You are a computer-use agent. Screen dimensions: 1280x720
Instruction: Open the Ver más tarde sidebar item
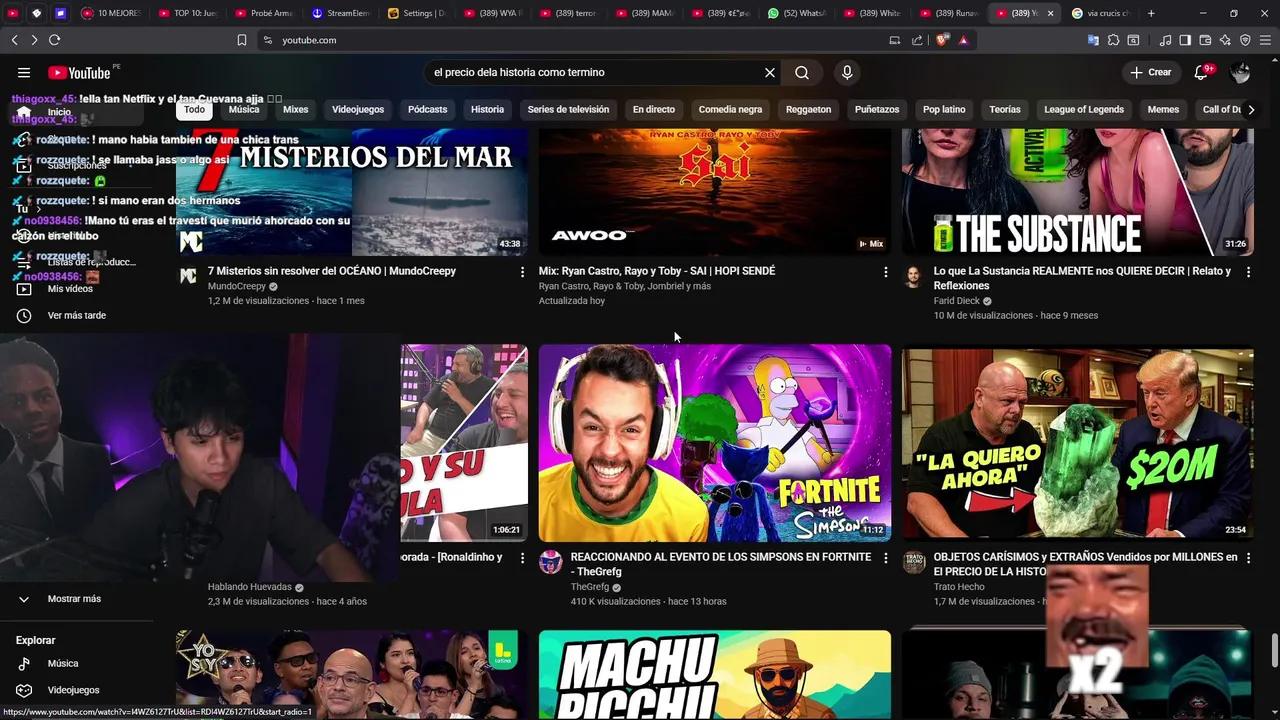[77, 315]
